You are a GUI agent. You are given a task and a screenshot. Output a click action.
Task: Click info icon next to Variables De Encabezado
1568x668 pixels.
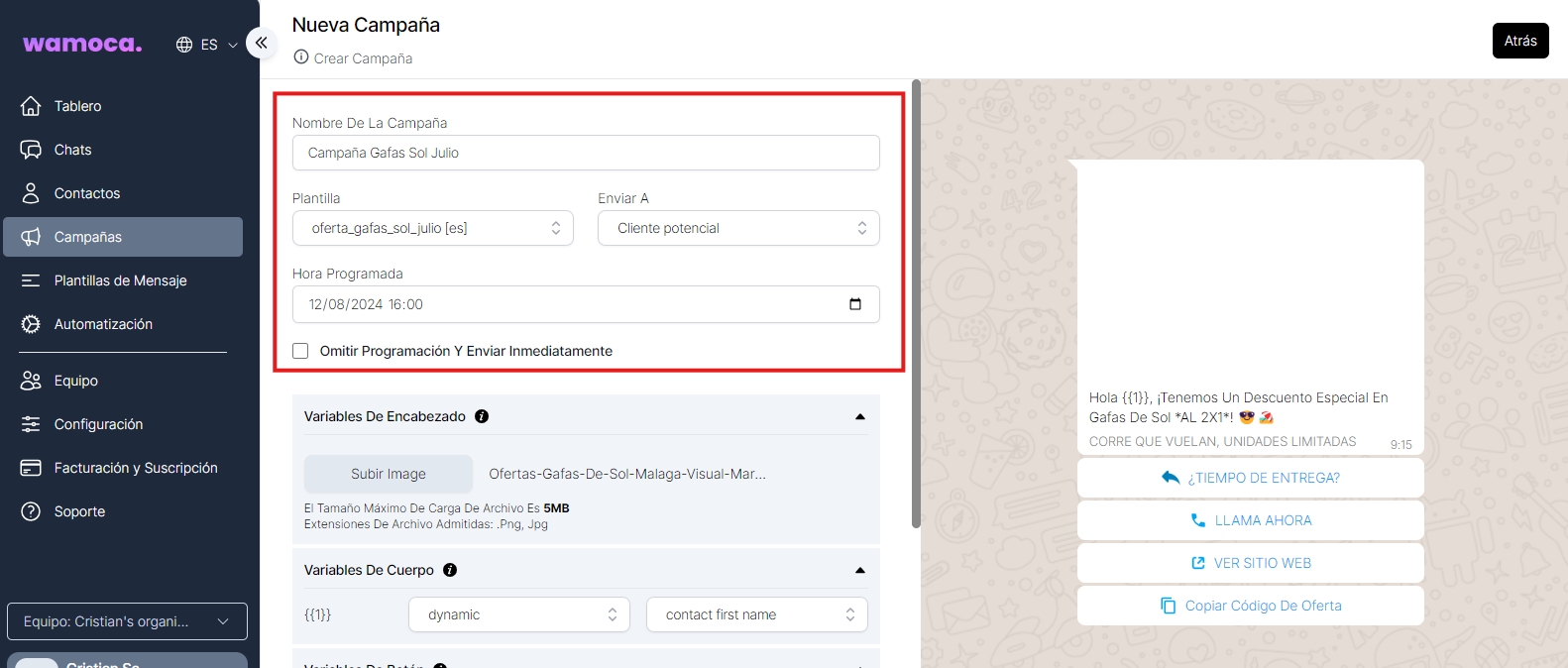pos(482,416)
